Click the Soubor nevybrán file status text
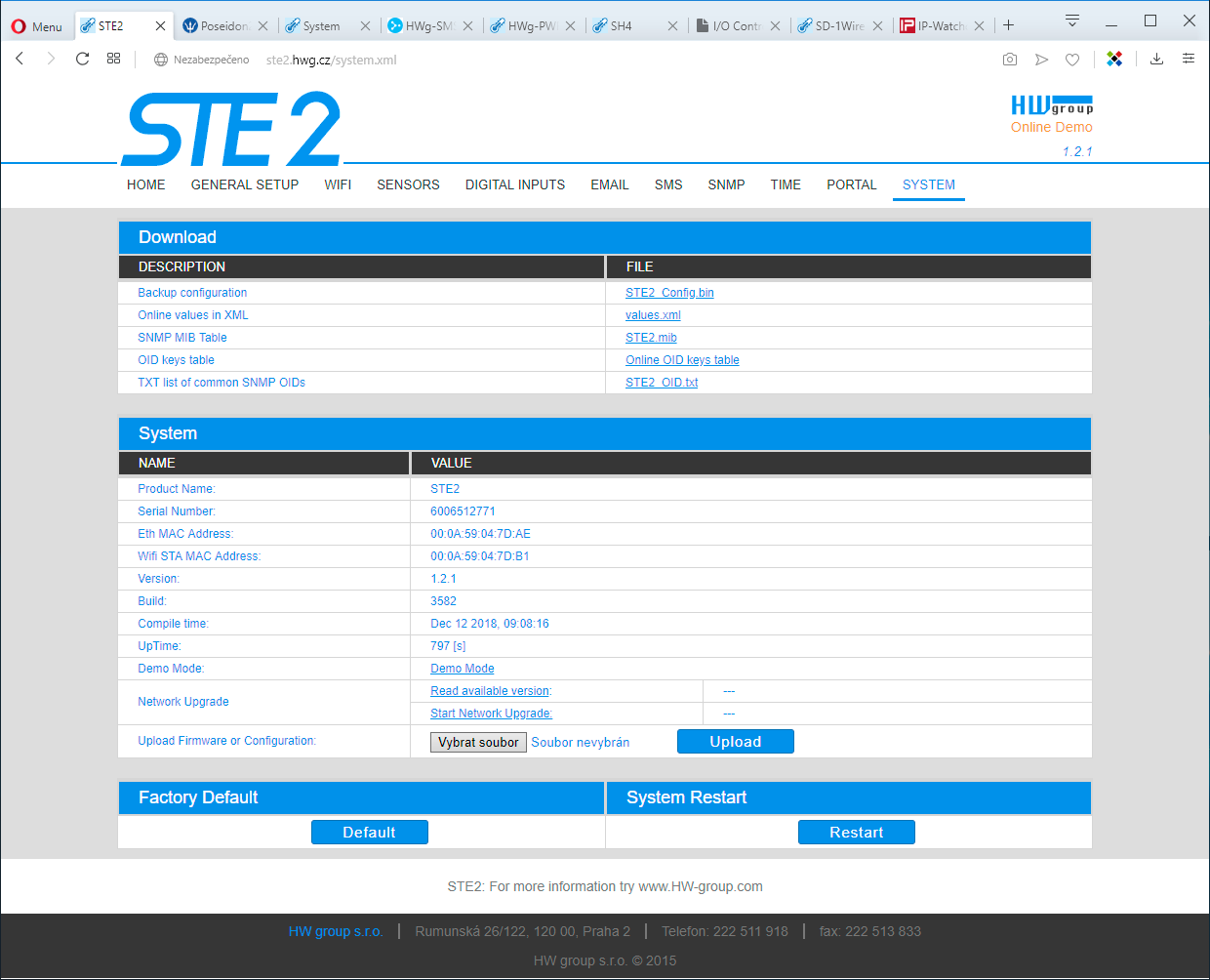This screenshot has height=980, width=1210. tap(581, 743)
